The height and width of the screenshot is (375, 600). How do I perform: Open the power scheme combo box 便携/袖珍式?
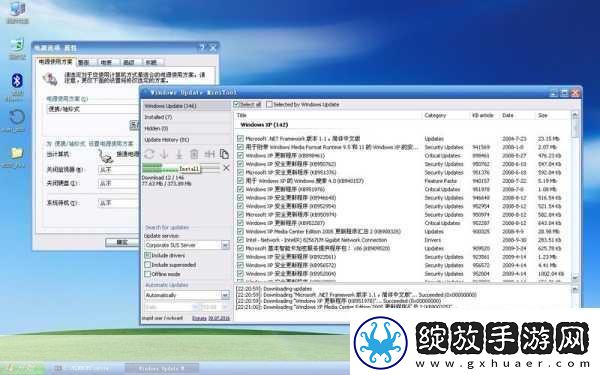(x=93, y=109)
